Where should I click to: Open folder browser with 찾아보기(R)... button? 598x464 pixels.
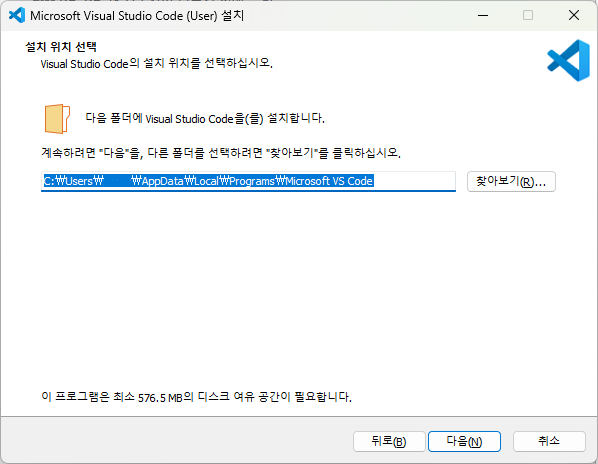coord(511,181)
